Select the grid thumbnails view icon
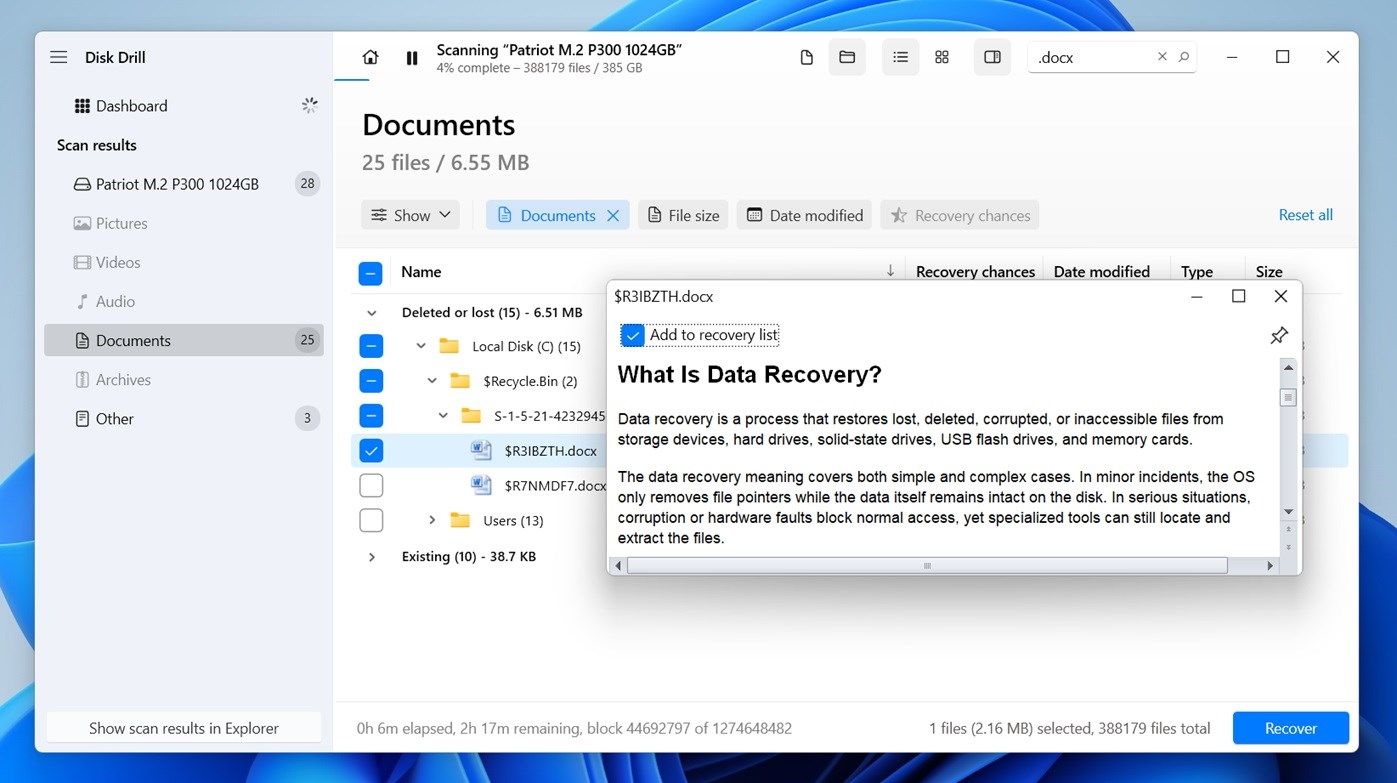Screen dimensions: 1397x783 click(942, 58)
